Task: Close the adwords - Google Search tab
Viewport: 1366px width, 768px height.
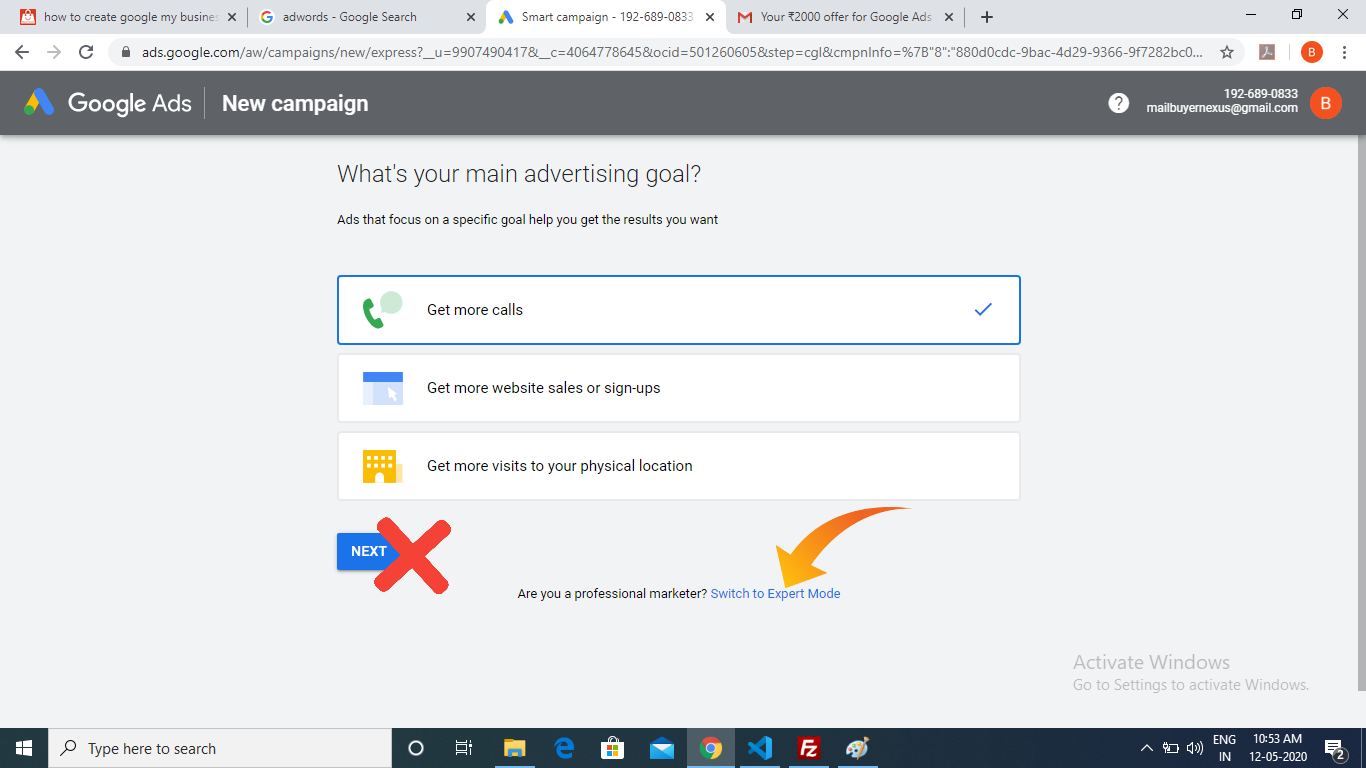Action: (471, 17)
